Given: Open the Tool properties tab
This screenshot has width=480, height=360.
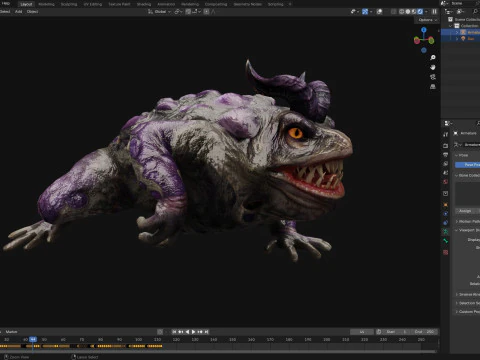Looking at the screenshot, I should pos(446,134).
